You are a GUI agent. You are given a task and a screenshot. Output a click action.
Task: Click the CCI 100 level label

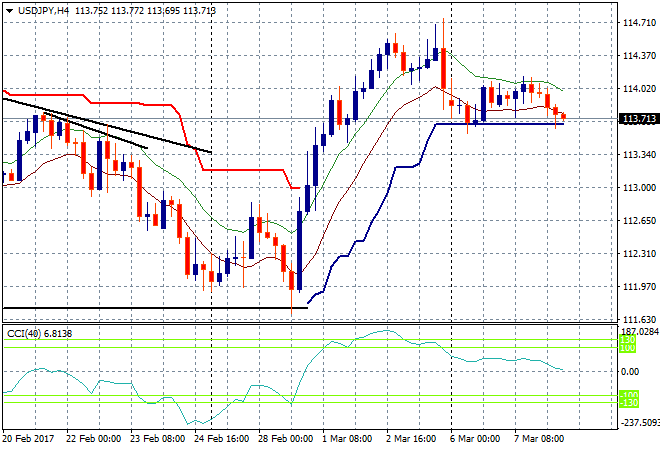point(628,348)
